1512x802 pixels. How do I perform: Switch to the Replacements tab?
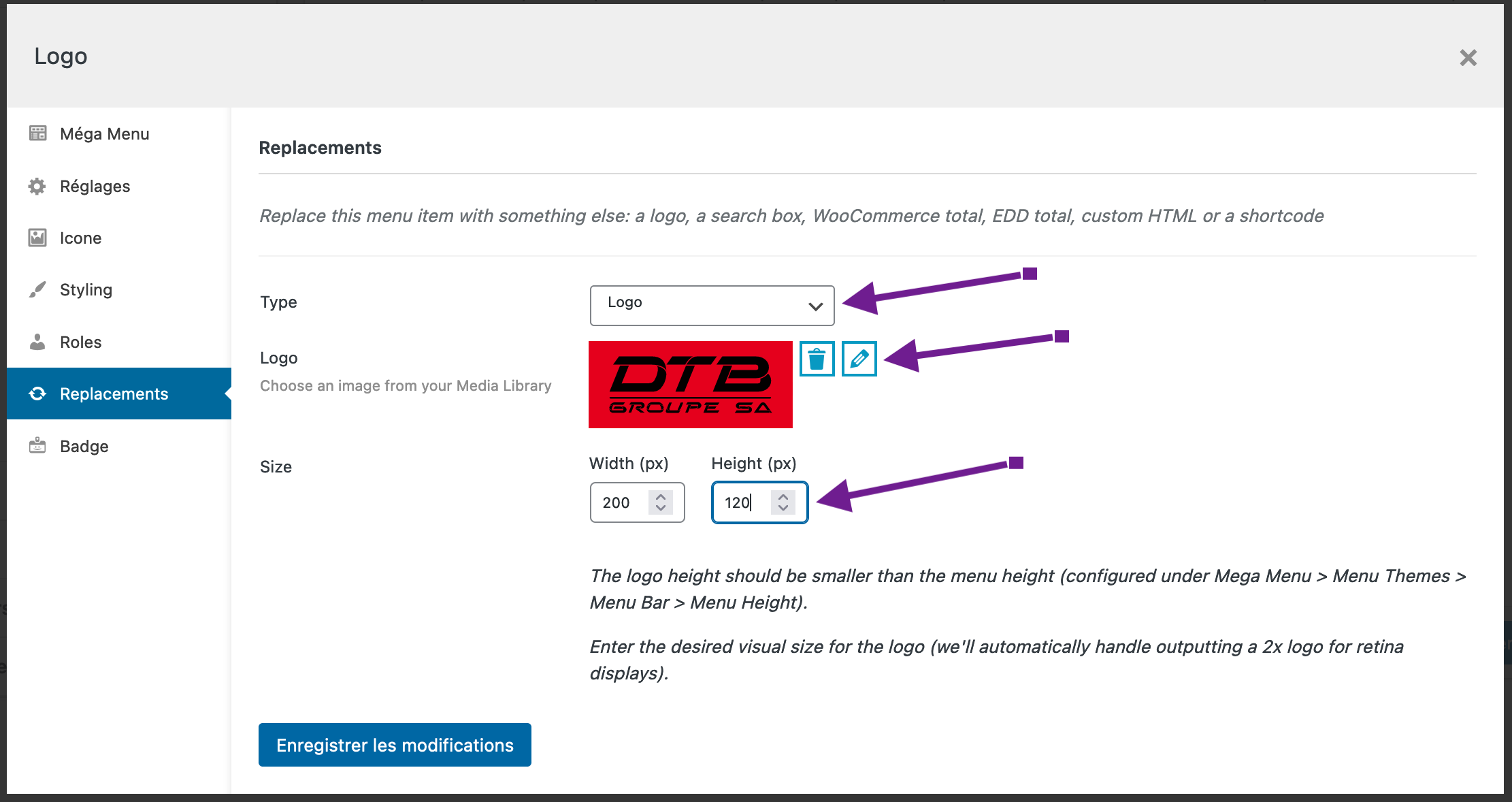pyautogui.click(x=114, y=394)
